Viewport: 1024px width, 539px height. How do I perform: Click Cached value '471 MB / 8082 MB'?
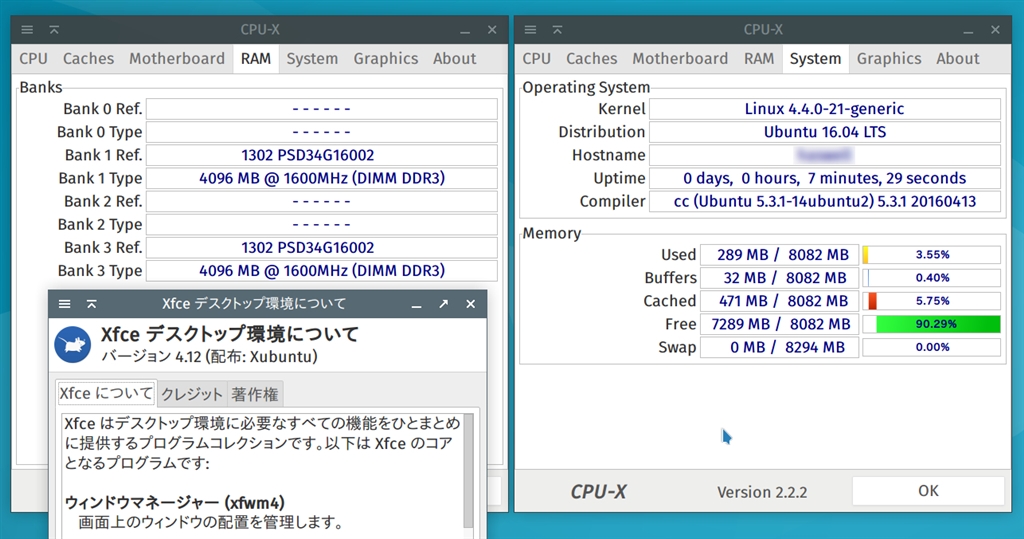pos(780,301)
